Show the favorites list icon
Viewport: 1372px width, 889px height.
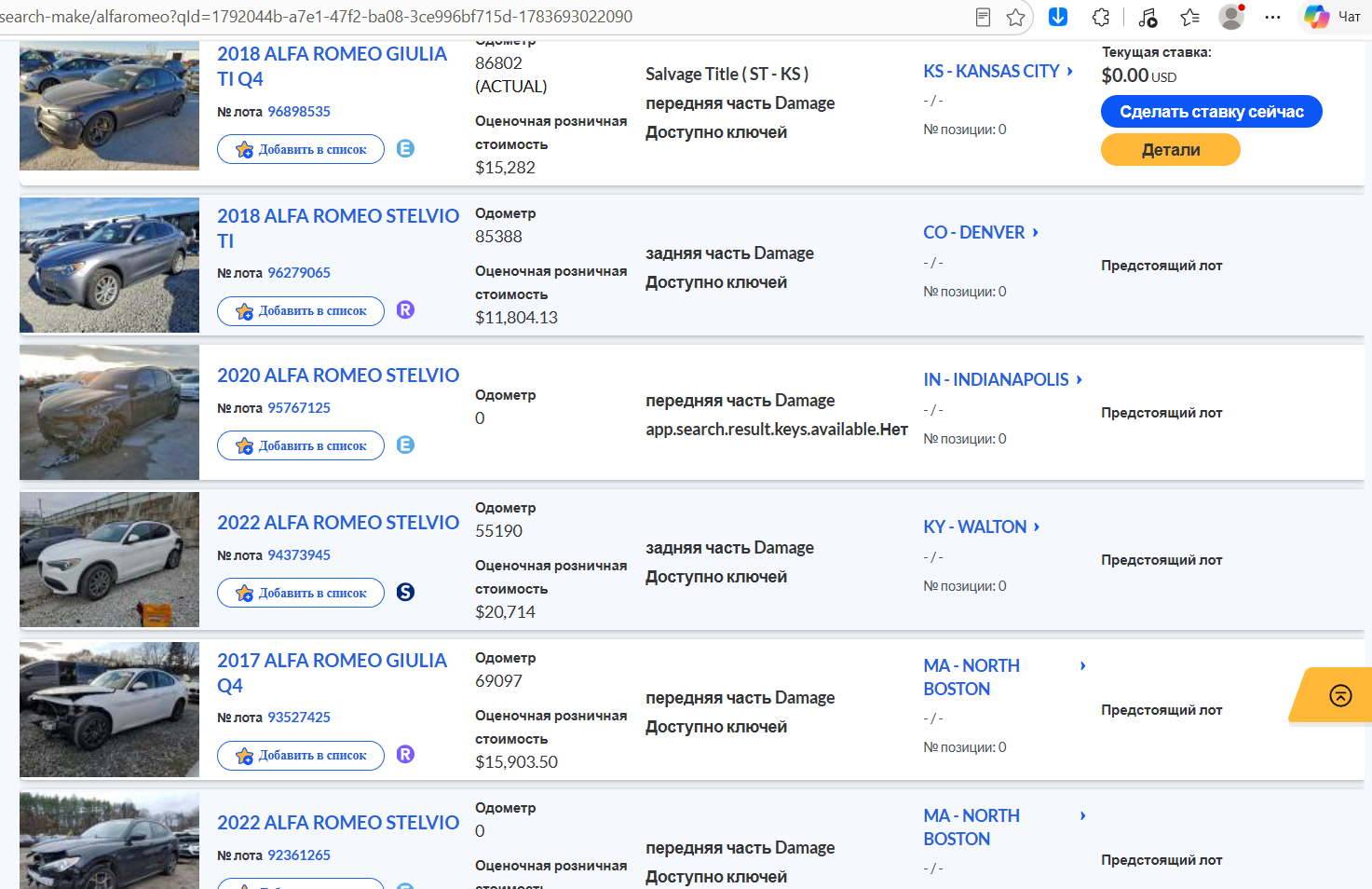click(1189, 17)
